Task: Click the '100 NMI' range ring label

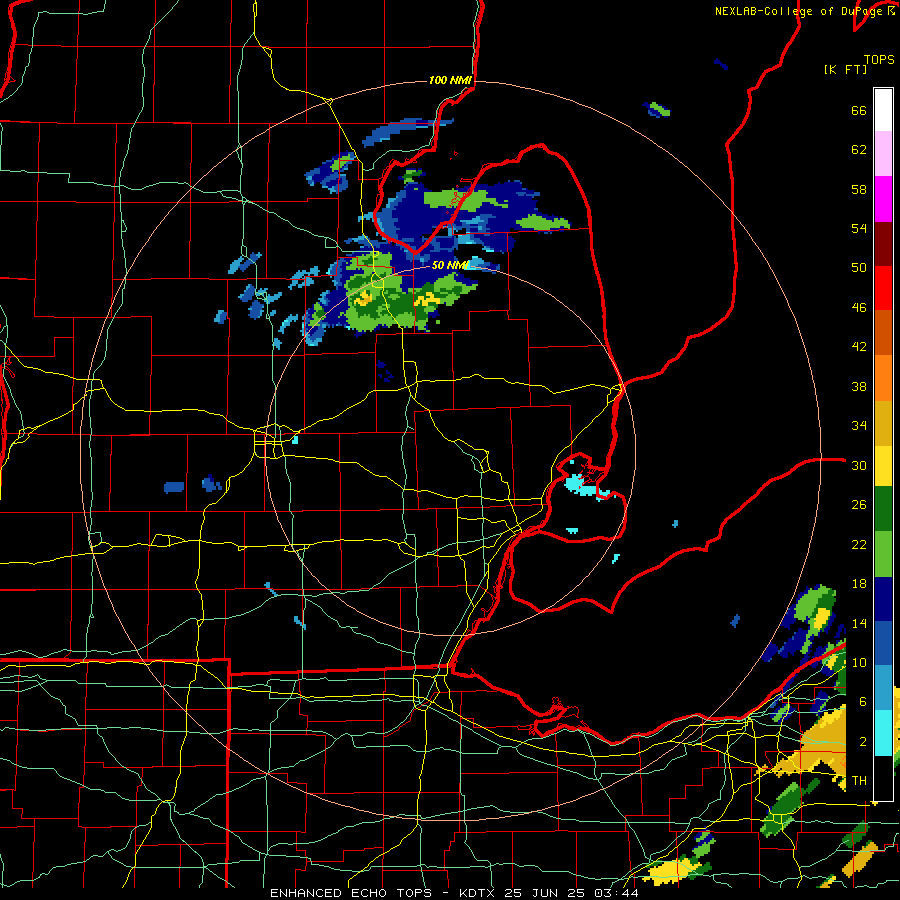Action: tap(450, 80)
